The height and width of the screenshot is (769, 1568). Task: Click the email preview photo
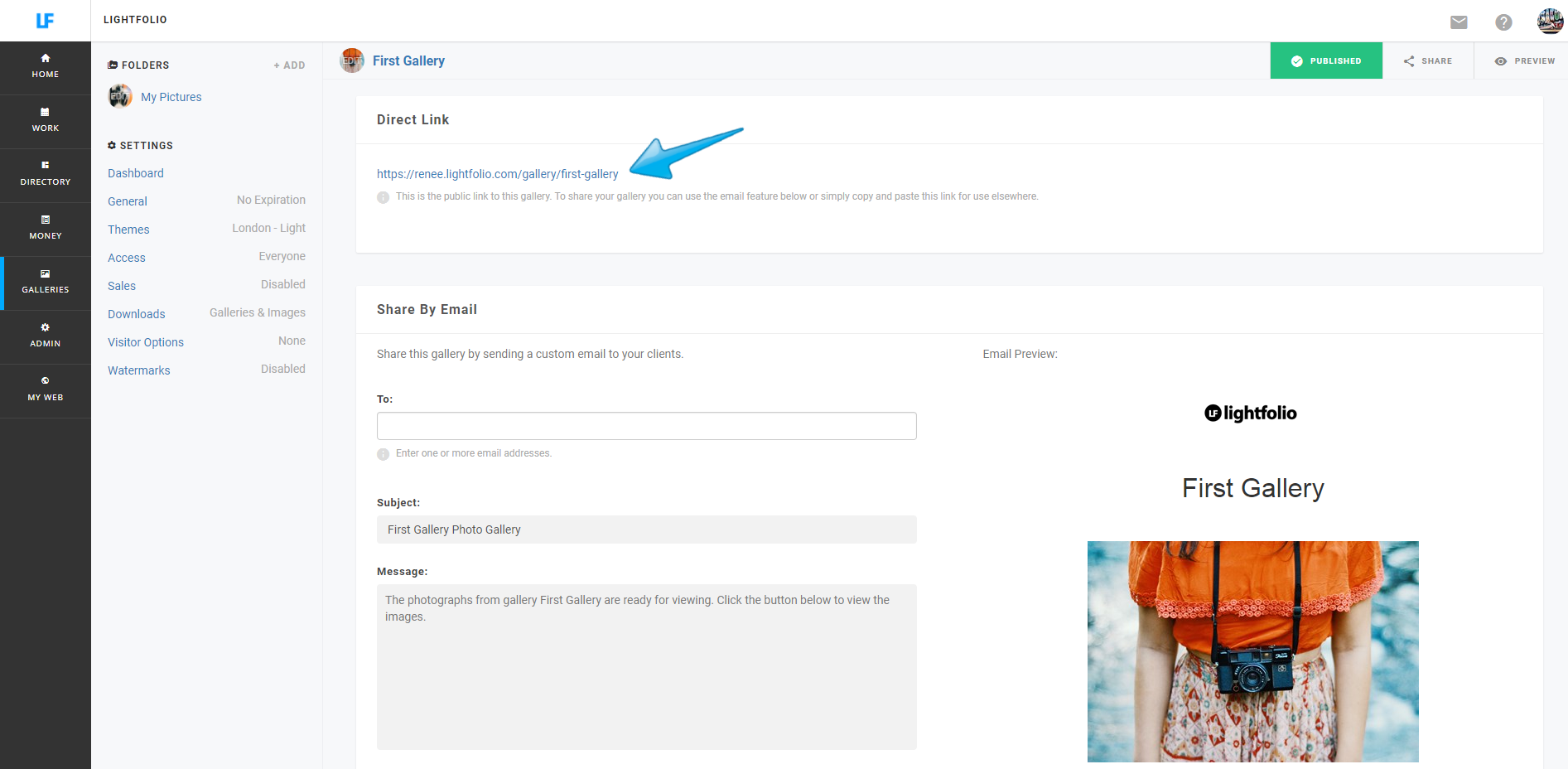(x=1252, y=651)
